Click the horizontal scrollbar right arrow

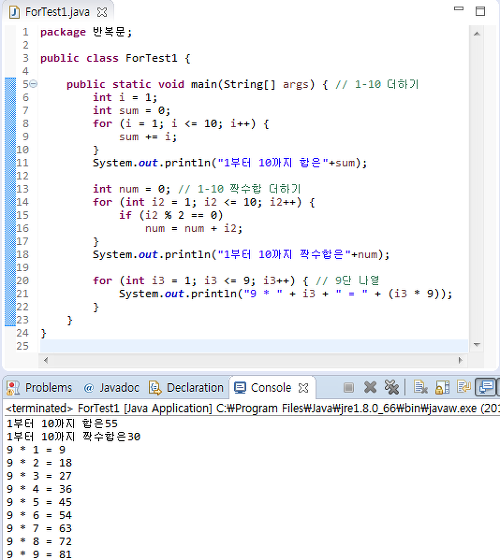[x=461, y=360]
